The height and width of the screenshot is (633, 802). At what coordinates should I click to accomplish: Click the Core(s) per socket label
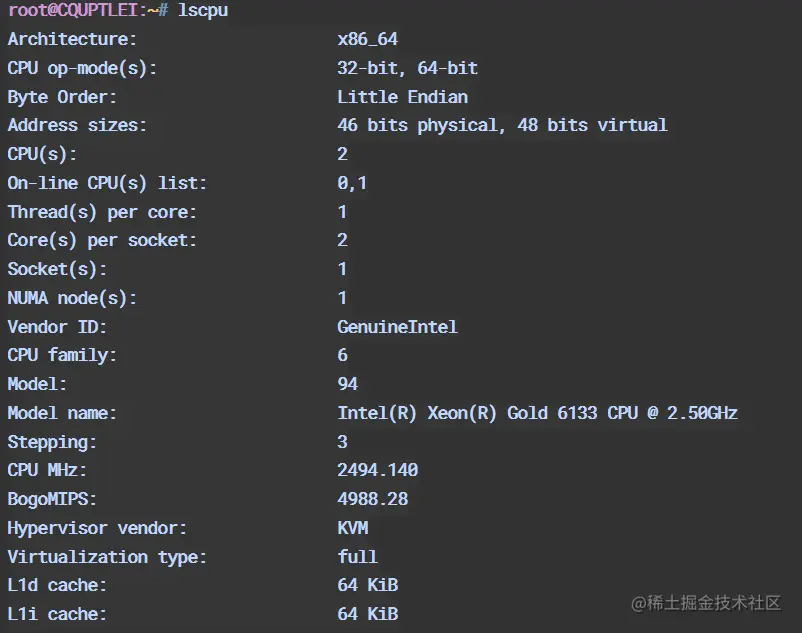[x=102, y=240]
